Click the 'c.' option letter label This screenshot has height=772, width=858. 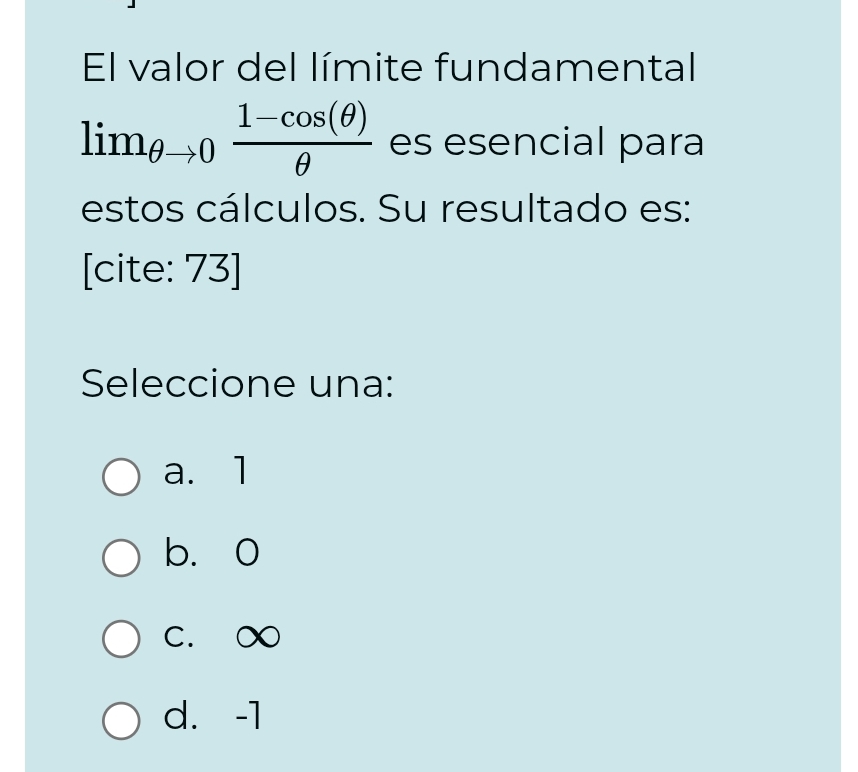click(179, 635)
